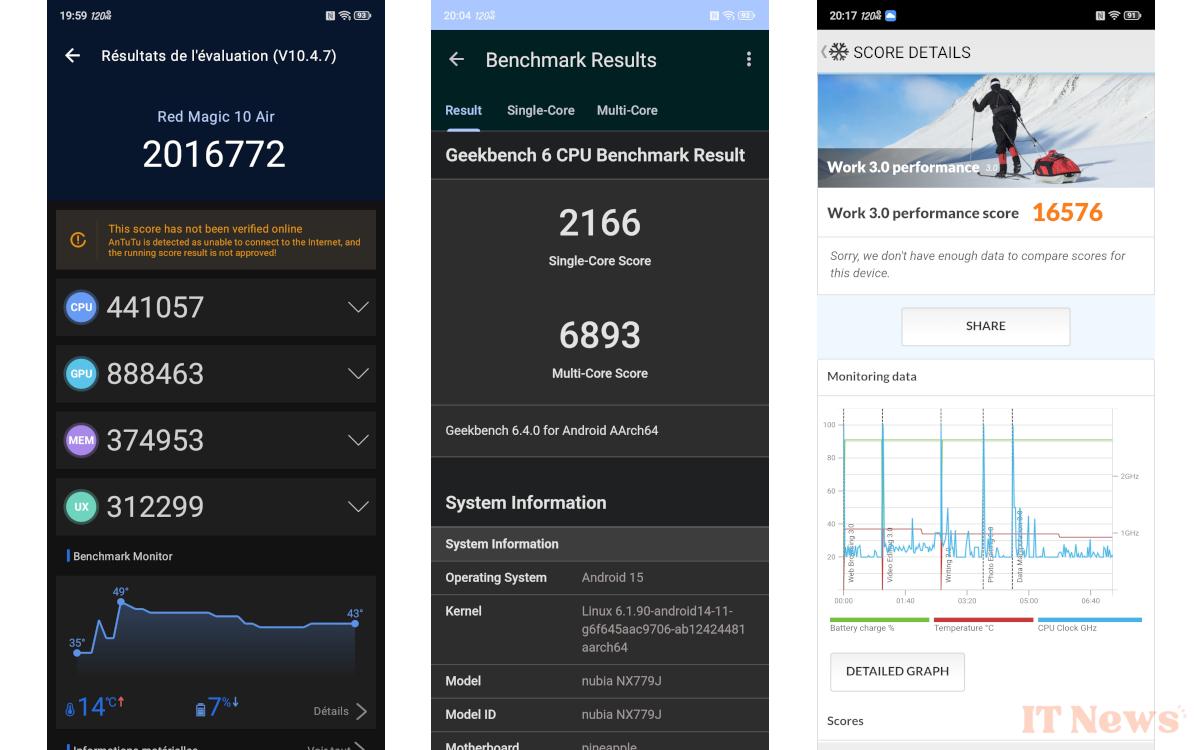
Task: Click the Monitoring data heading
Action: tap(872, 377)
